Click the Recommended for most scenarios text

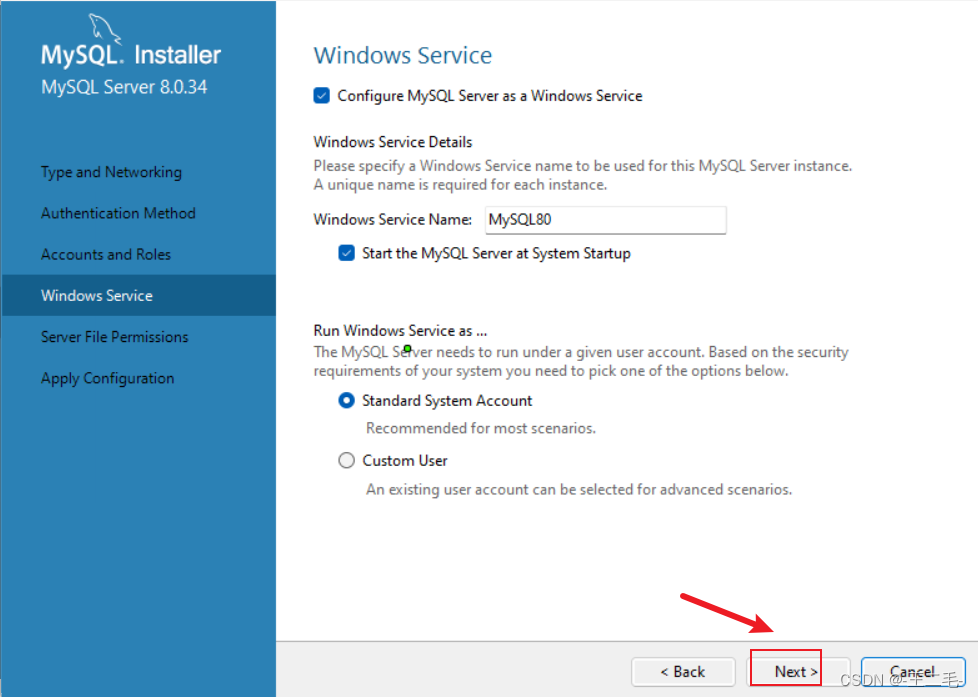(x=481, y=428)
